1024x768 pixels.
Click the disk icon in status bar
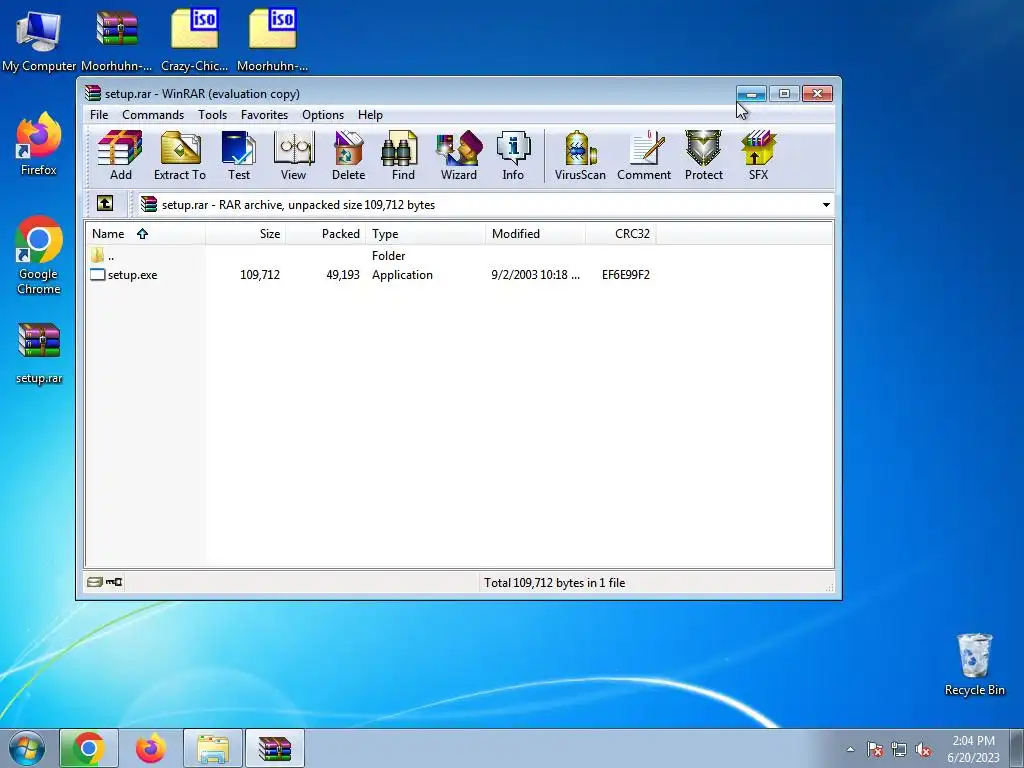tap(95, 582)
